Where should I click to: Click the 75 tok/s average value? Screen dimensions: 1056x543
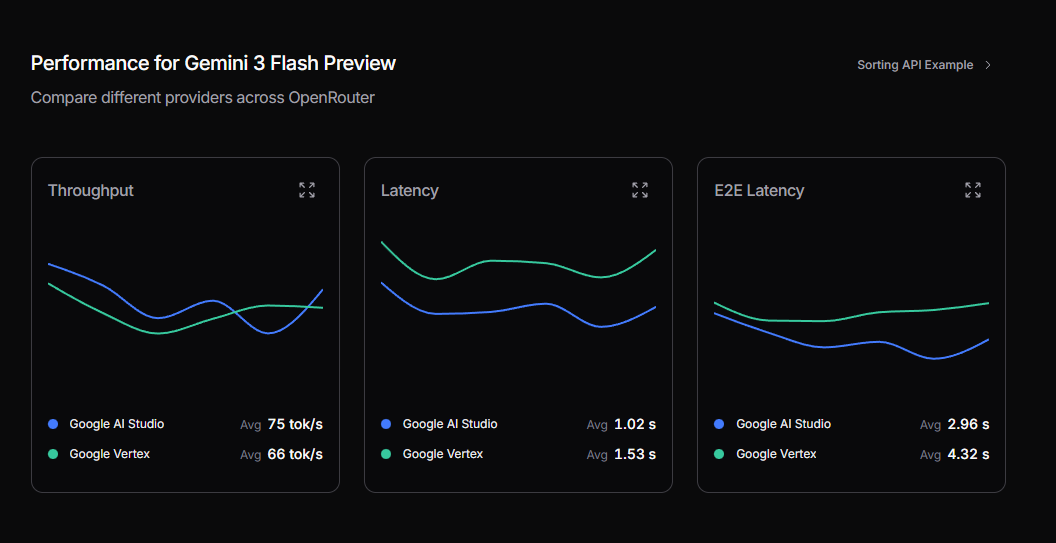pos(295,424)
